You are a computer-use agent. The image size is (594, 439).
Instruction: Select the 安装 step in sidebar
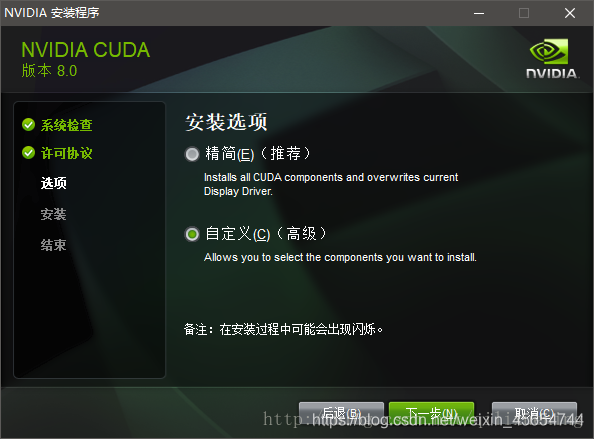click(x=54, y=214)
